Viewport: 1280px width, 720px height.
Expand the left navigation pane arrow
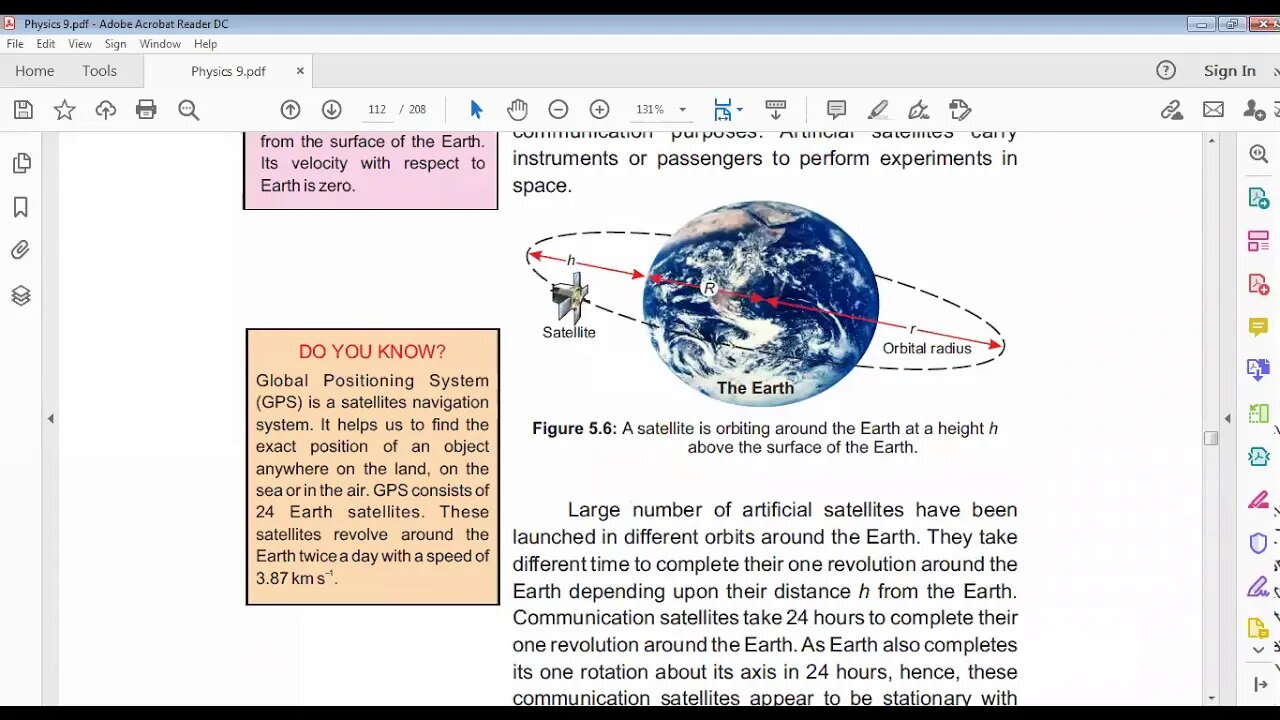click(x=50, y=418)
